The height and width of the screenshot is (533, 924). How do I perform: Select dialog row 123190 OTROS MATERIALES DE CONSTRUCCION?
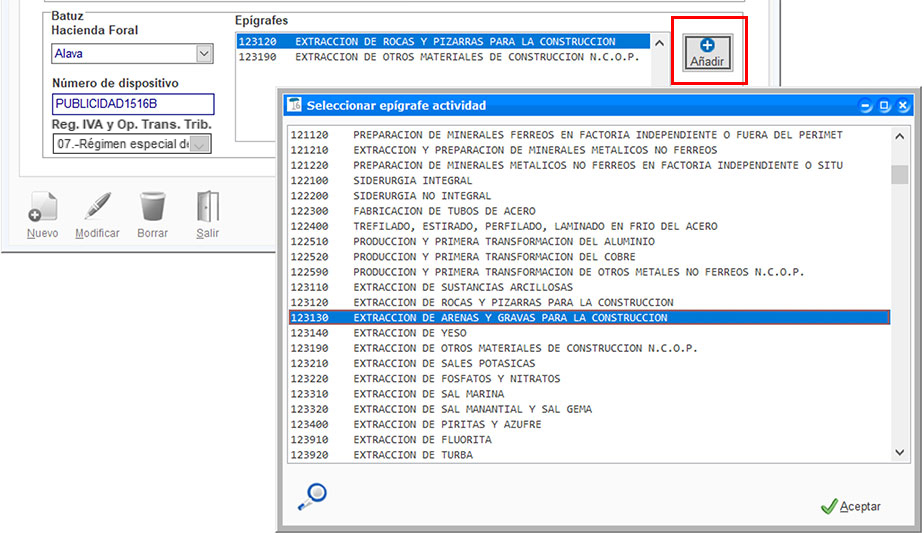tap(589, 348)
